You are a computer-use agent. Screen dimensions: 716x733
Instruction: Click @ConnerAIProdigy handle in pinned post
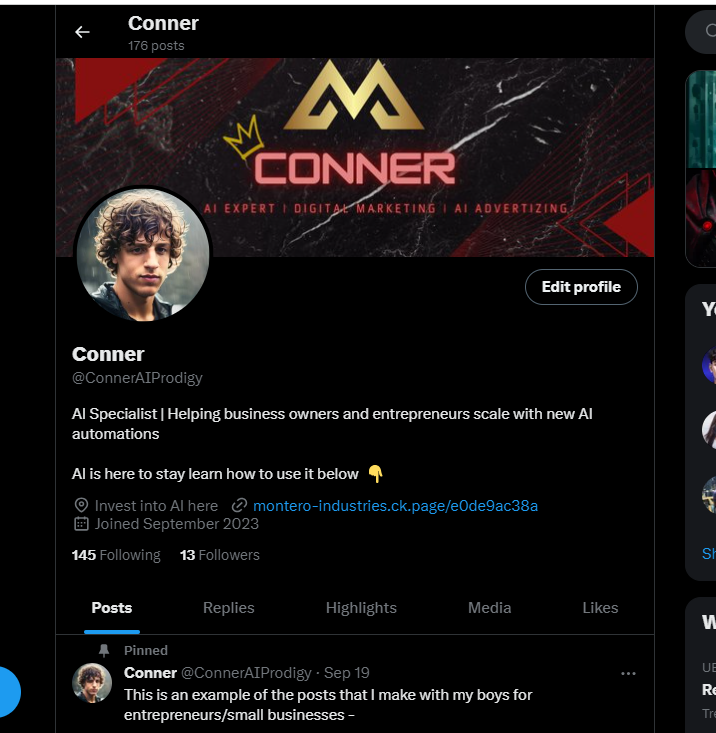click(x=246, y=673)
